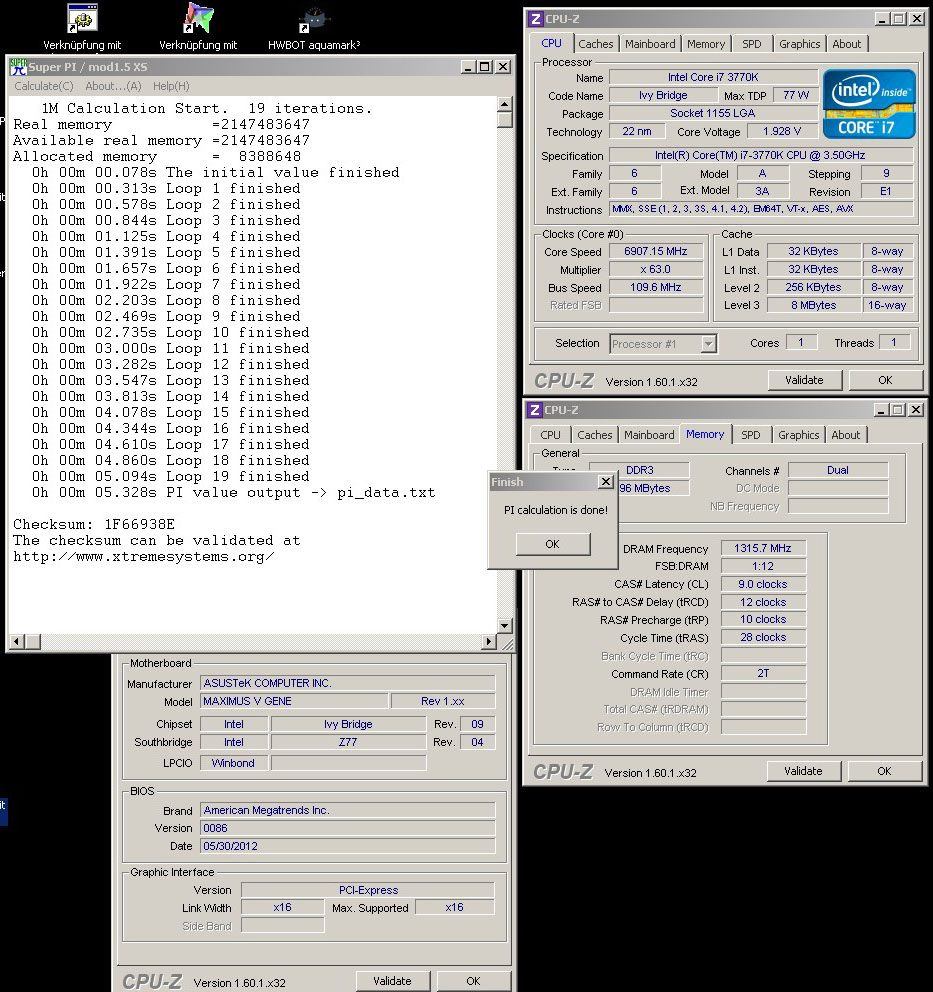Click the Multiplier x 63.0 value
The image size is (933, 992).
656,270
